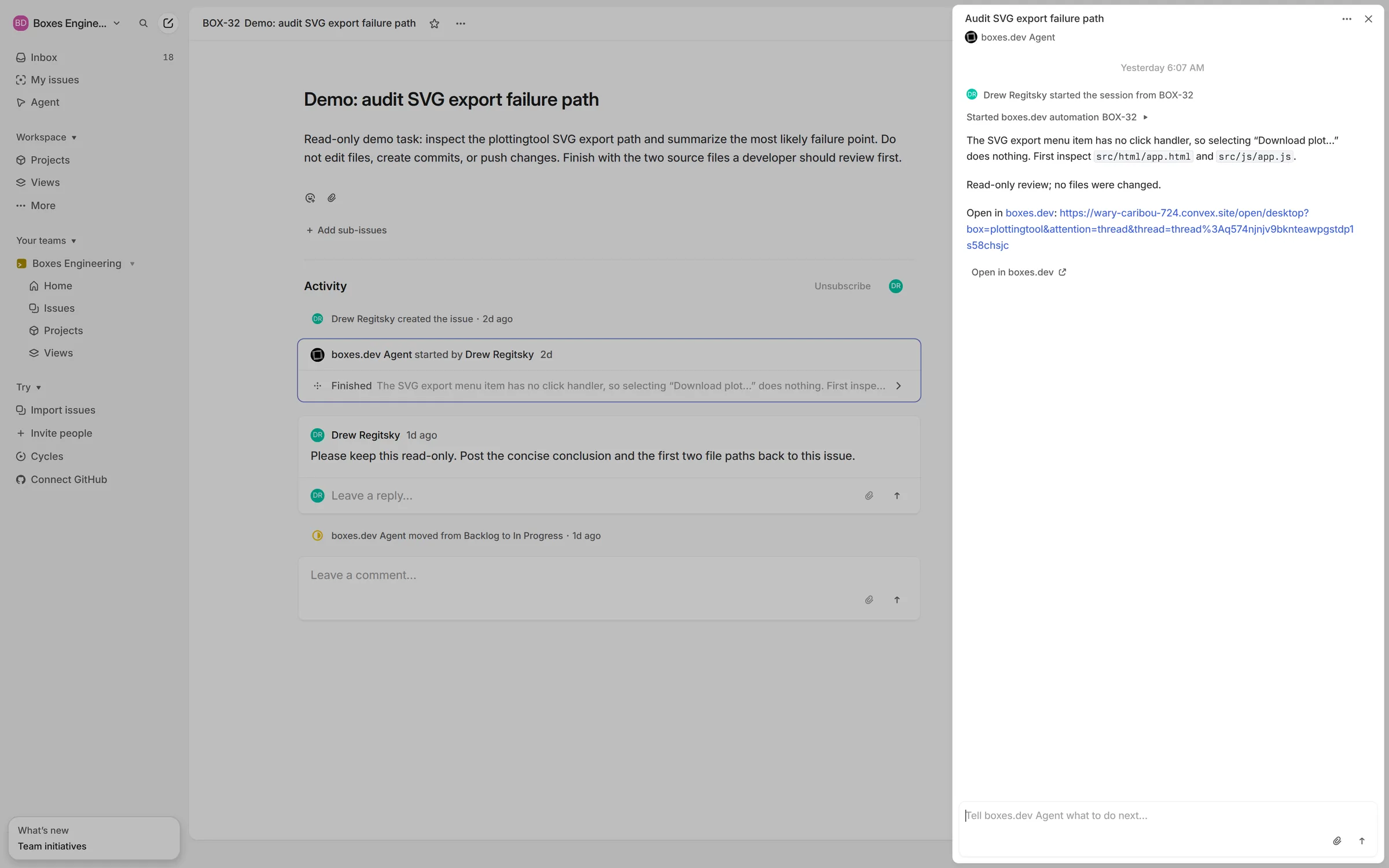Click the issue title heading
This screenshot has height=868, width=1389.
point(451,100)
